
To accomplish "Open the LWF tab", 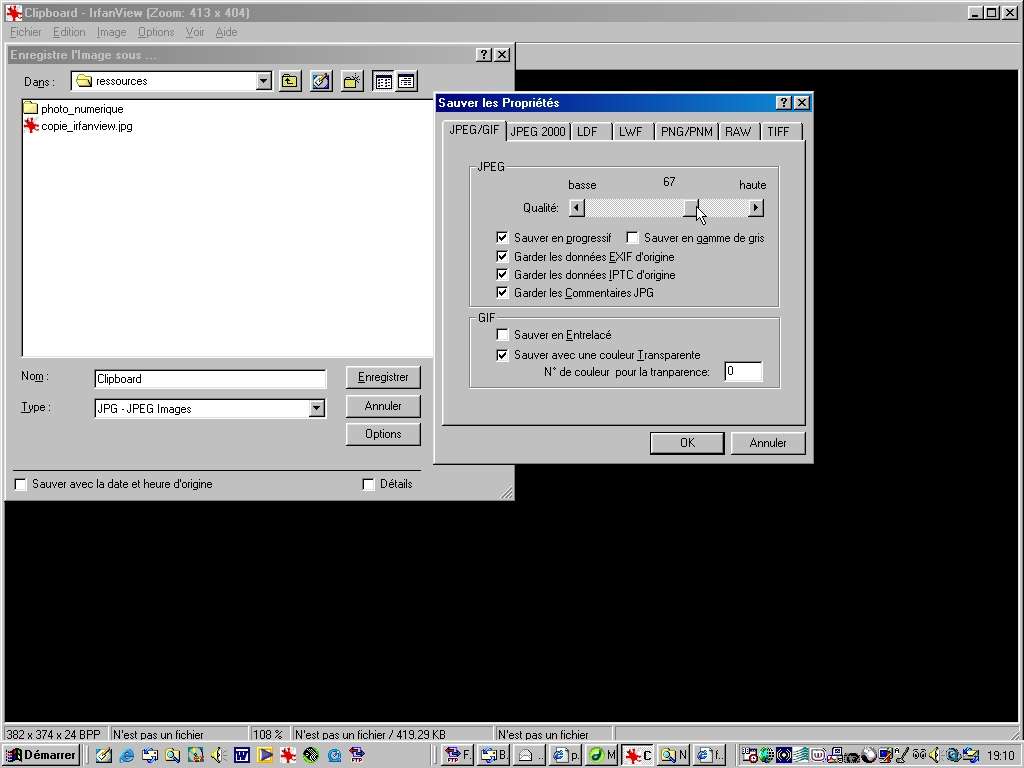I will [631, 131].
